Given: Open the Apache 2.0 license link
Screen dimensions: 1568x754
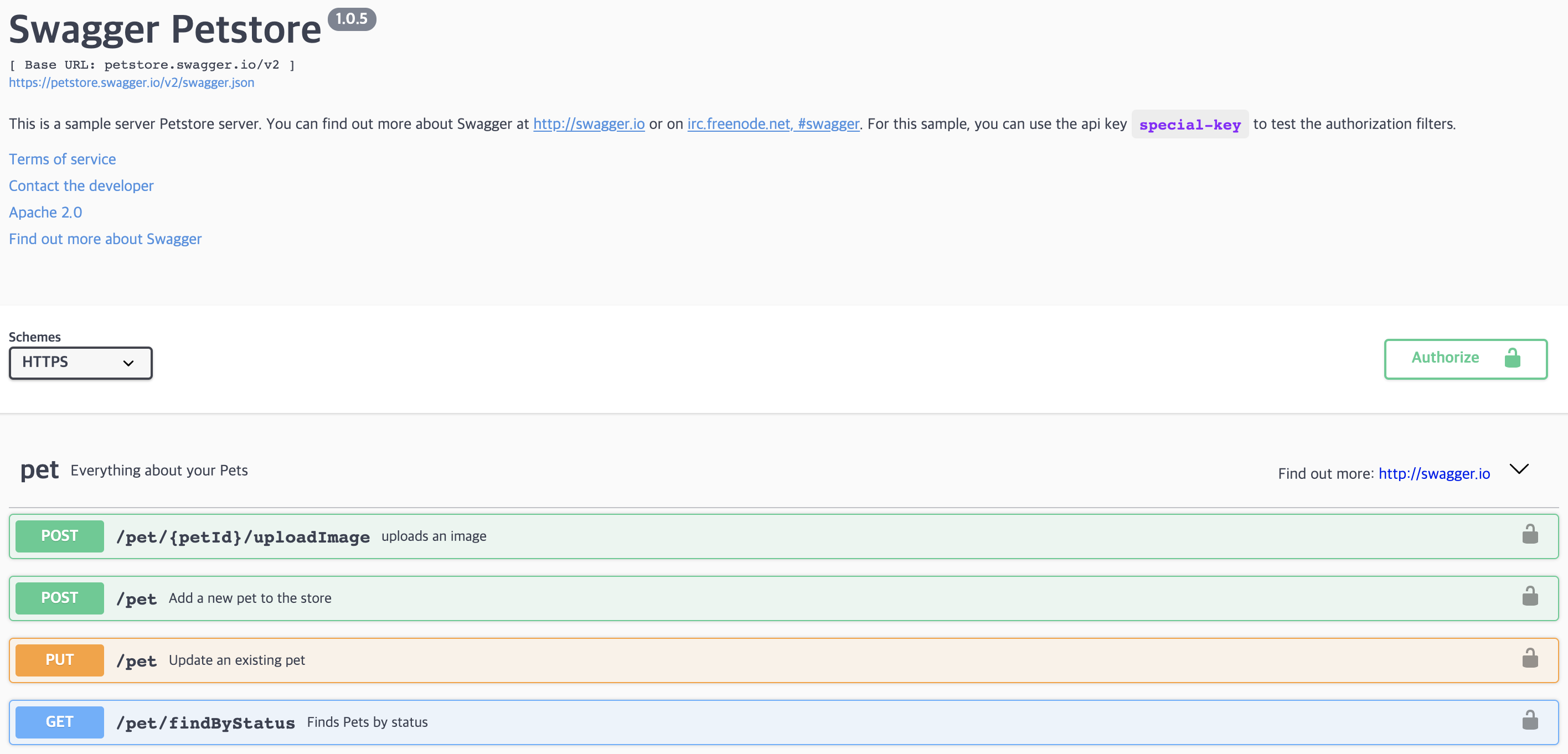Looking at the screenshot, I should pos(45,213).
